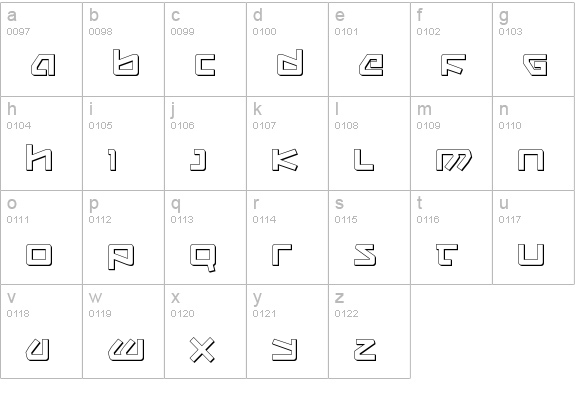Open the 'k' glyph cell 0107
Viewport: 575px width, 414px height.
click(288, 143)
